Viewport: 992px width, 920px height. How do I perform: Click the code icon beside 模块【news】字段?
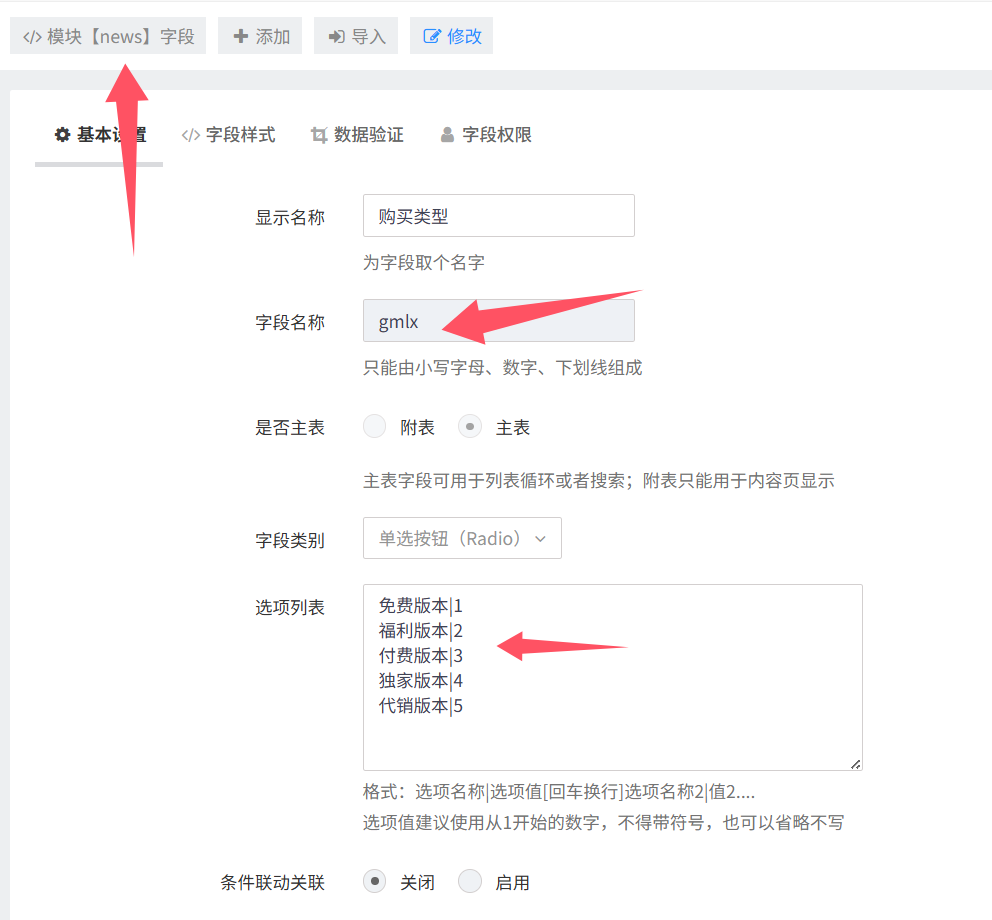(x=32, y=37)
